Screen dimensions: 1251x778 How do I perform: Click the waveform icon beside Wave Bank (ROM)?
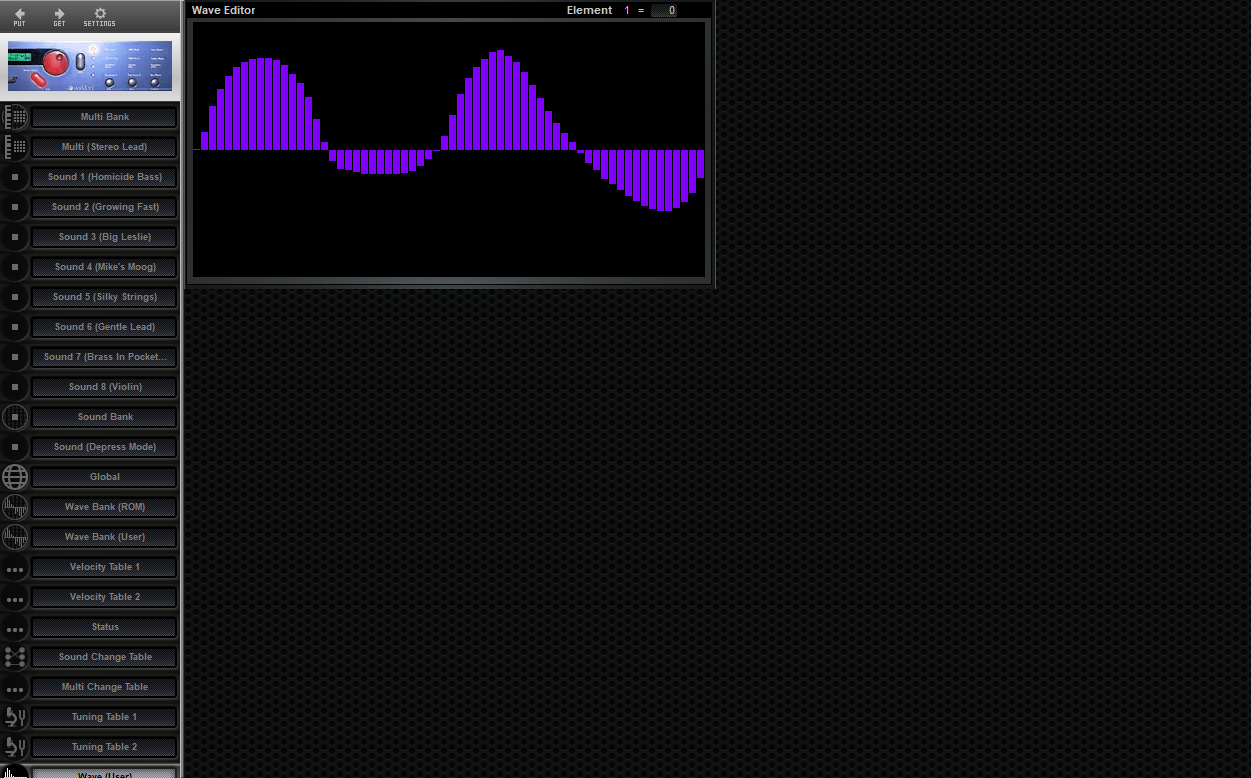click(15, 507)
